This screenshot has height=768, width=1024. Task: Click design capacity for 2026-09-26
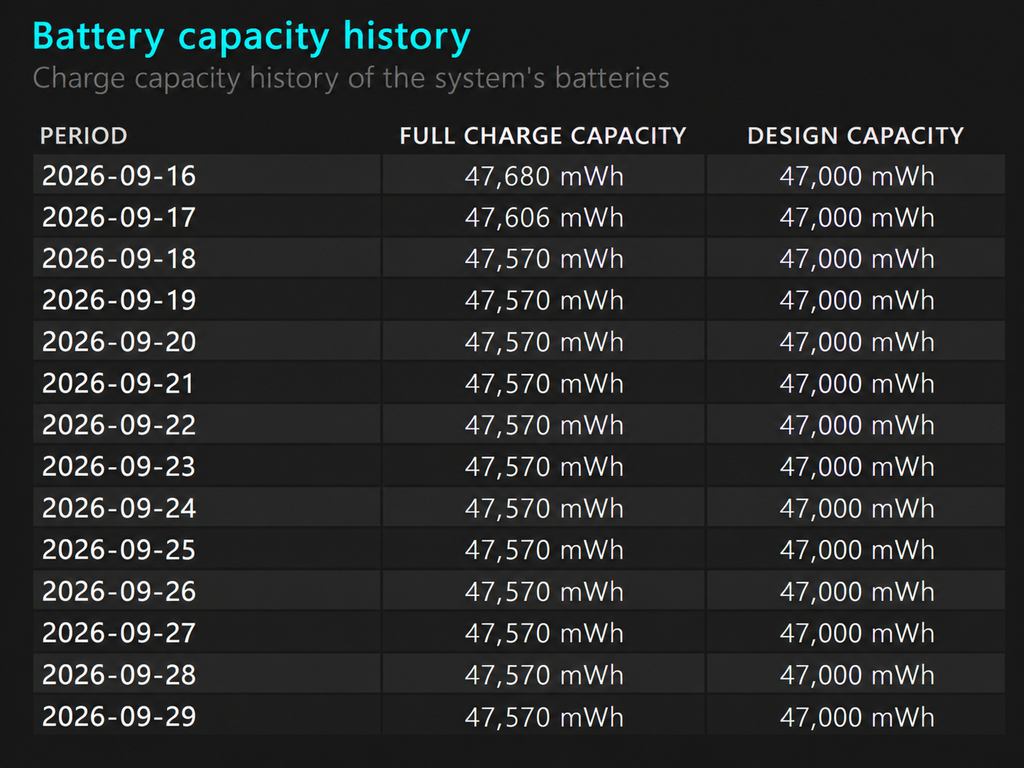[x=857, y=592]
